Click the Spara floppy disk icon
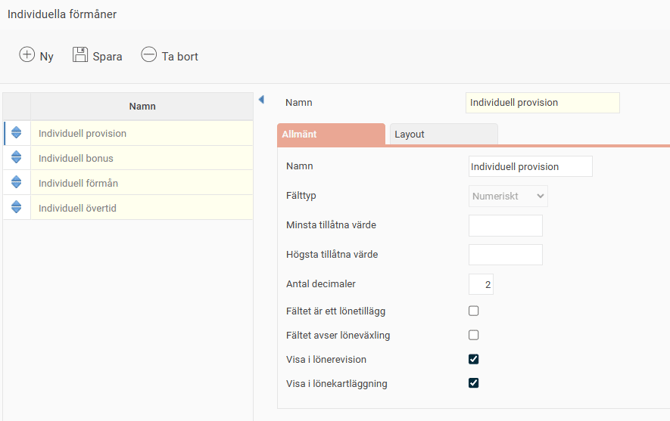The width and height of the screenshot is (670, 421). click(80, 55)
